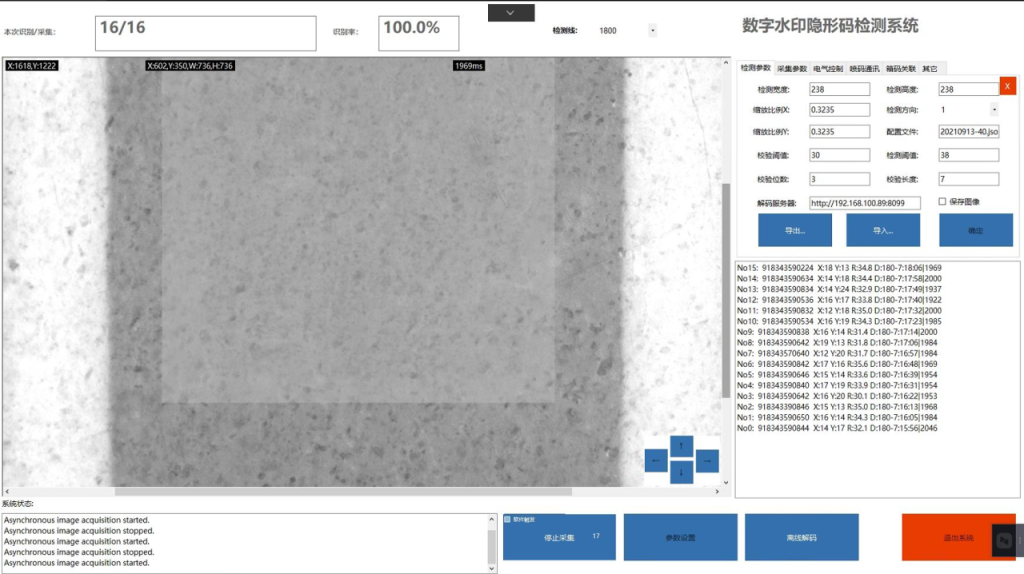The image size is (1024, 574).
Task: Click the 100.0% recognition rate box
Action: [x=419, y=33]
